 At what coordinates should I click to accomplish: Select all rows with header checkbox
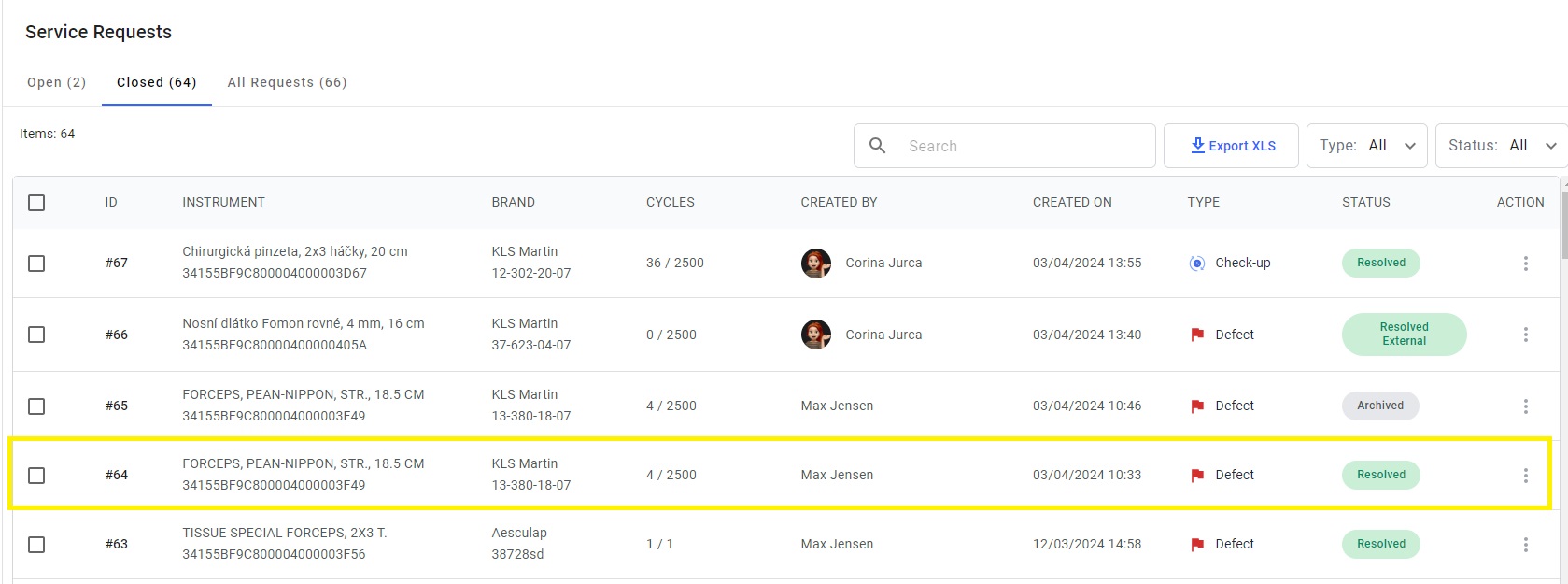(36, 203)
